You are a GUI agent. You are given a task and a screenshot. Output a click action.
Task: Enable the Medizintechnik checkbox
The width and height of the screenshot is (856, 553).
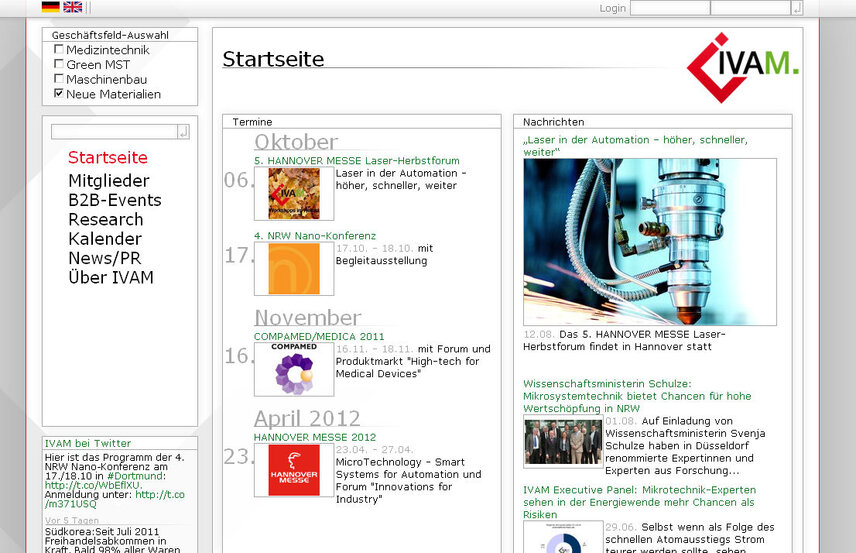59,50
